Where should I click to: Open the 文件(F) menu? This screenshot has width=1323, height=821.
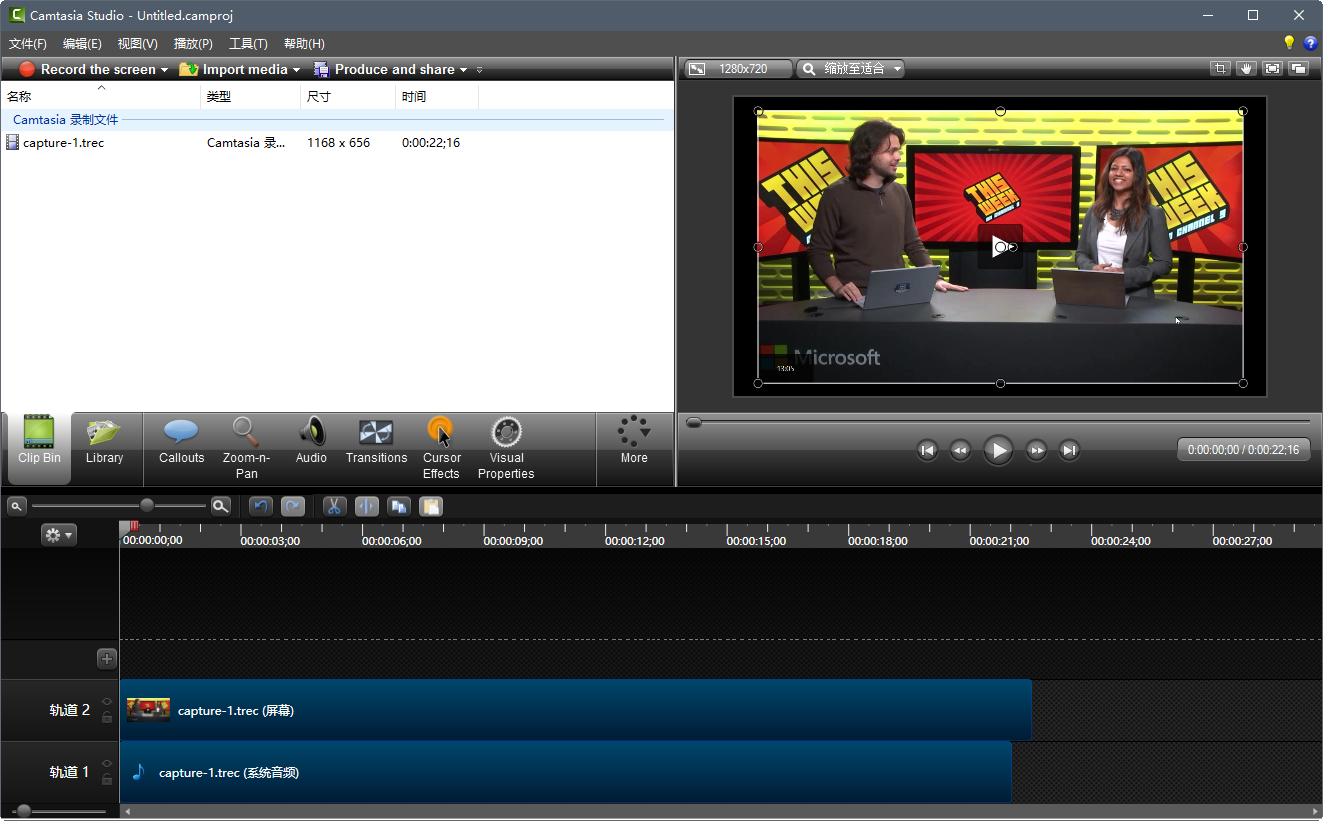pos(28,44)
